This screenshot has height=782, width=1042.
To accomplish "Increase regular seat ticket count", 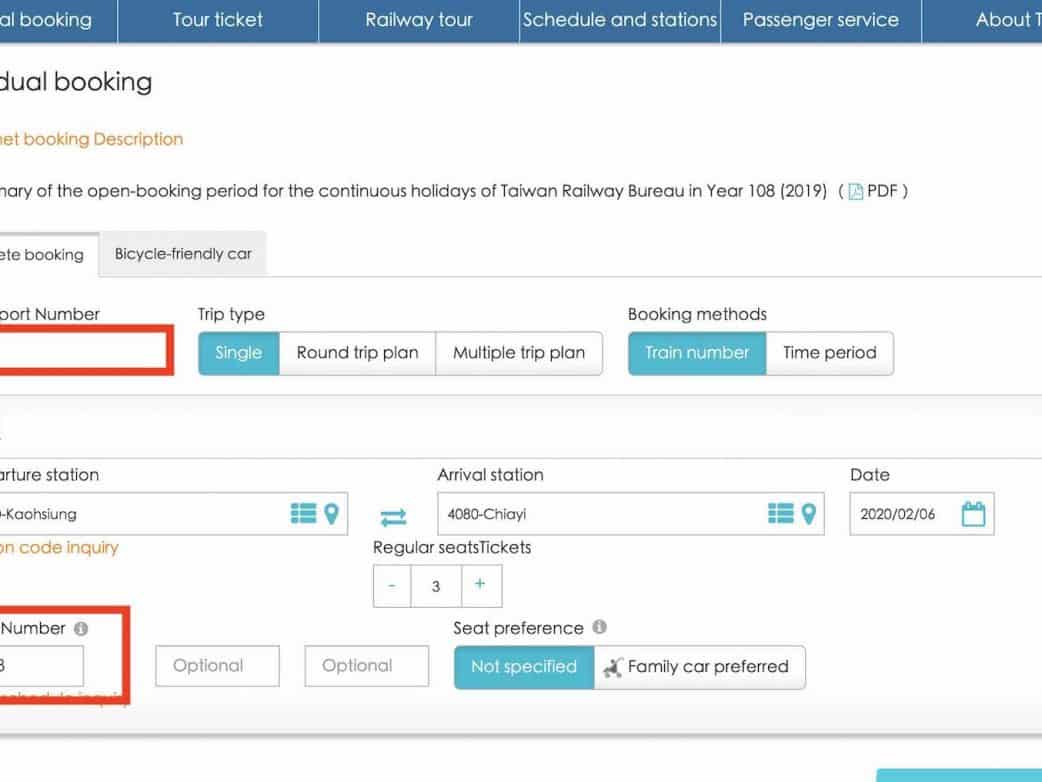I will [480, 585].
